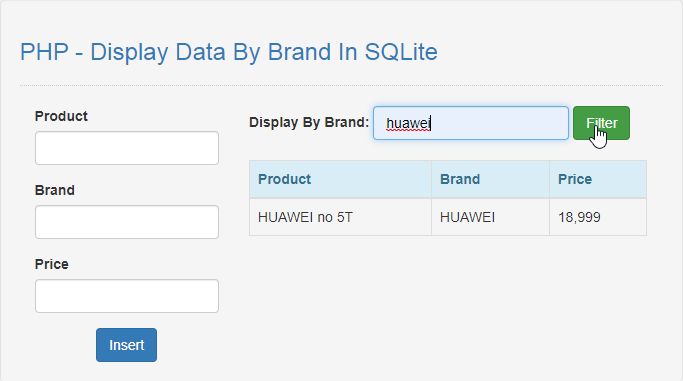The image size is (683, 381).
Task: Click the empty Price input field
Action: tap(127, 296)
